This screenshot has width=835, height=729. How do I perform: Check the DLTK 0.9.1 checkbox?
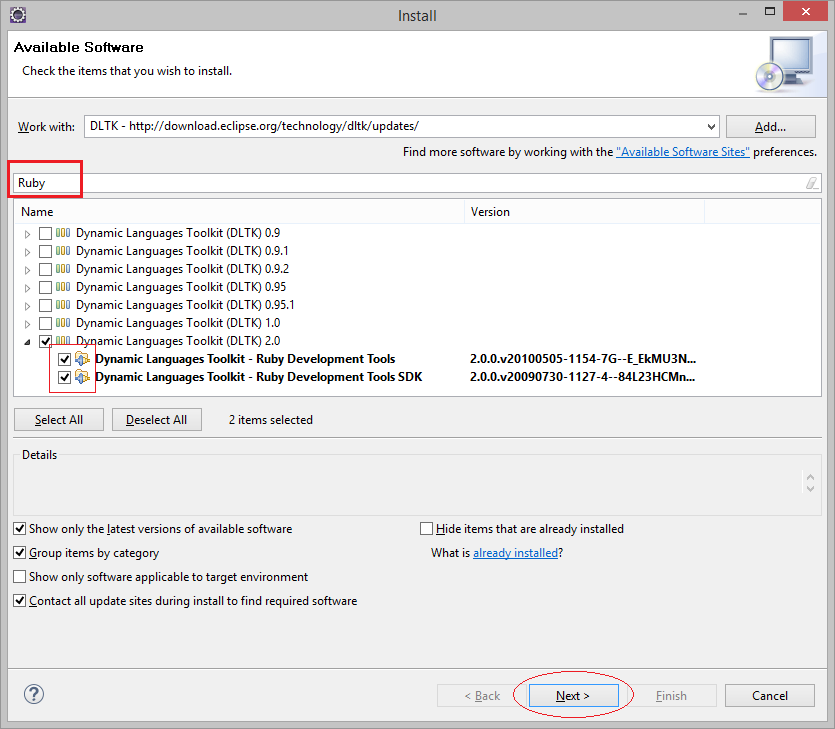[x=46, y=251]
